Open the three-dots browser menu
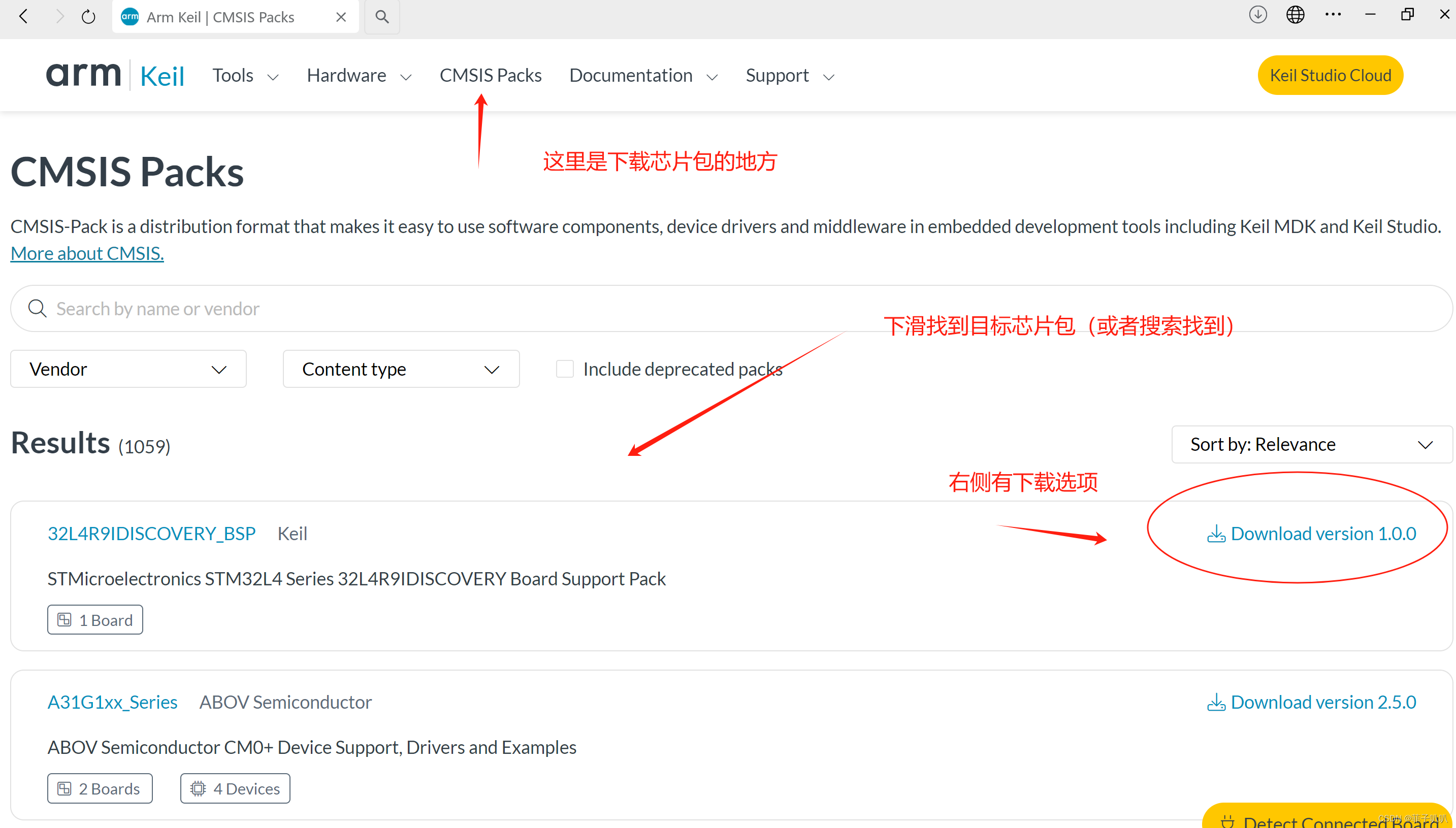Viewport: 1456px width, 828px height. (1333, 15)
